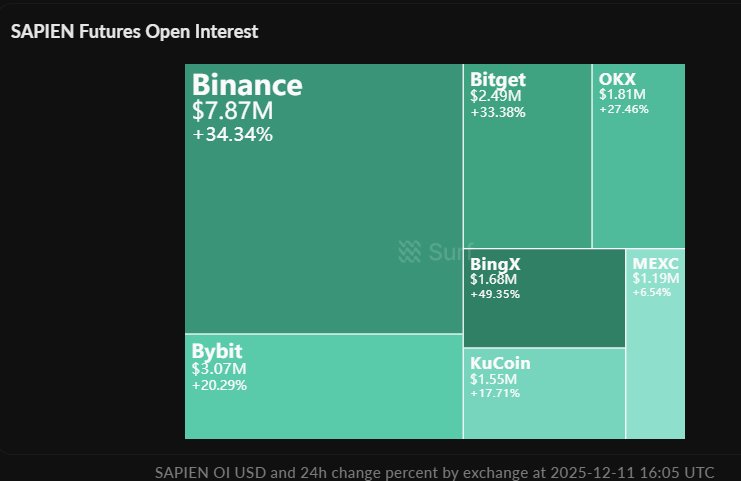Select the BingX tile name

point(494,264)
